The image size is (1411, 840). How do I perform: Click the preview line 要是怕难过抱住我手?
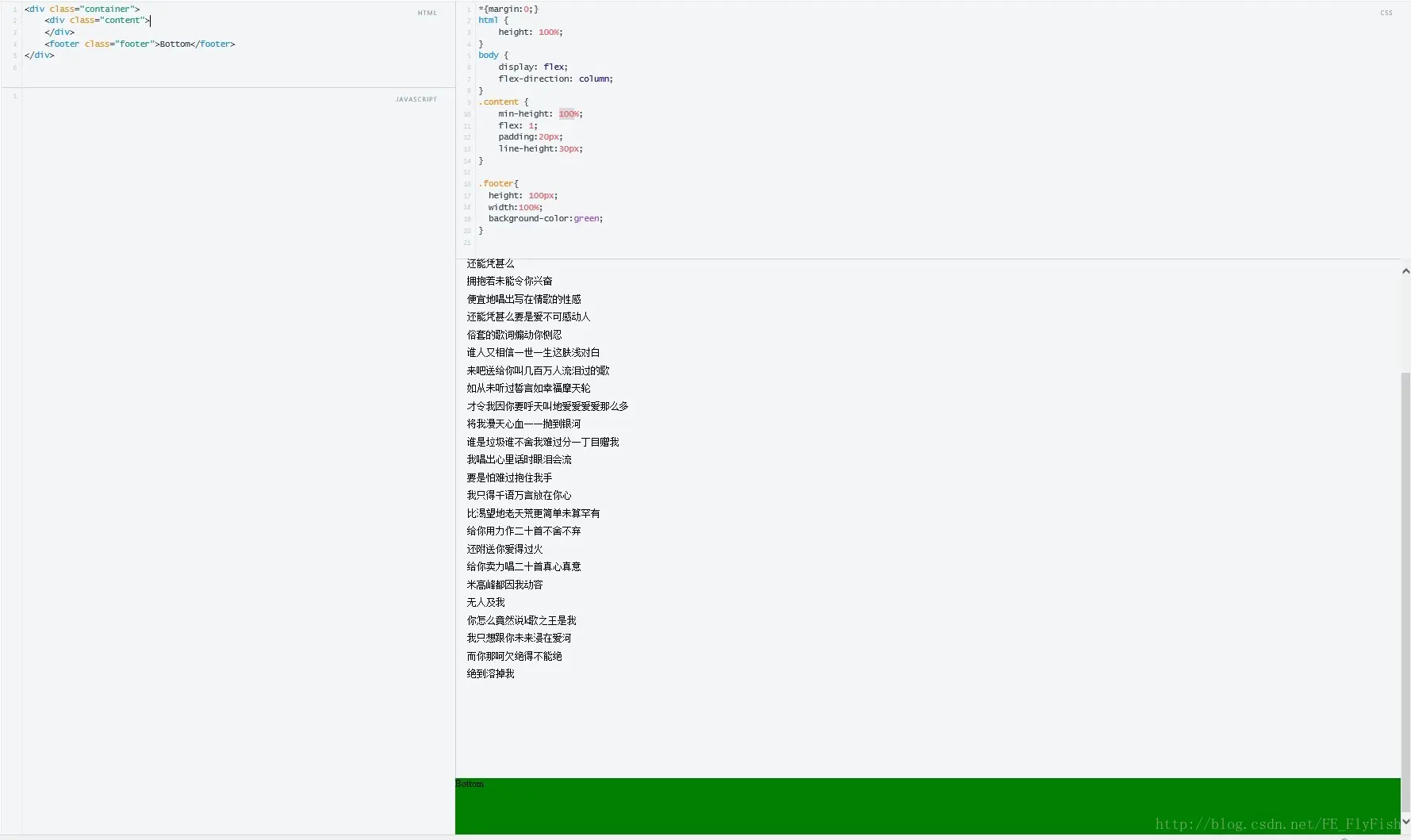pos(509,478)
